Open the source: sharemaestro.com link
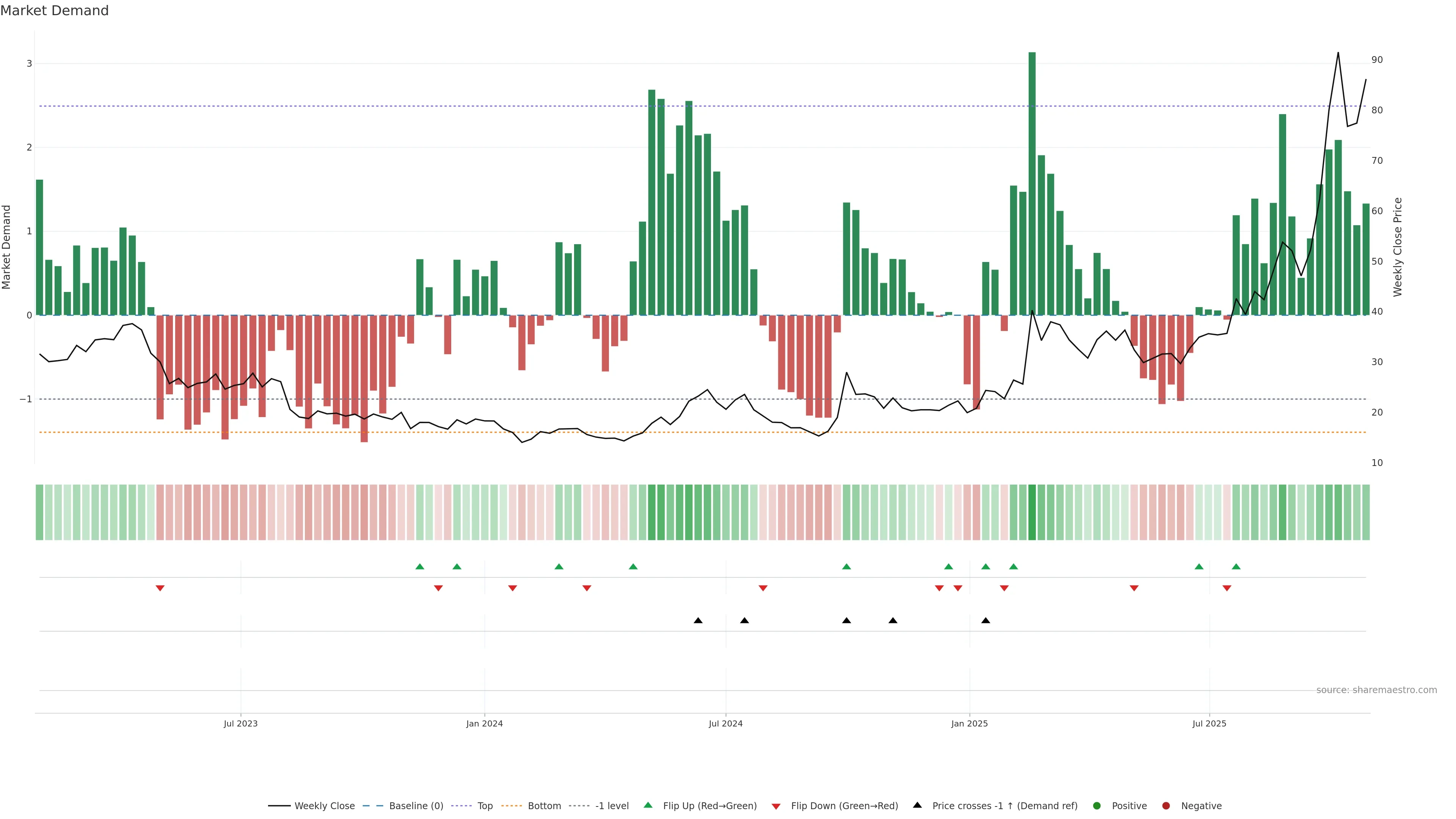Image resolution: width=1456 pixels, height=819 pixels. click(1376, 690)
